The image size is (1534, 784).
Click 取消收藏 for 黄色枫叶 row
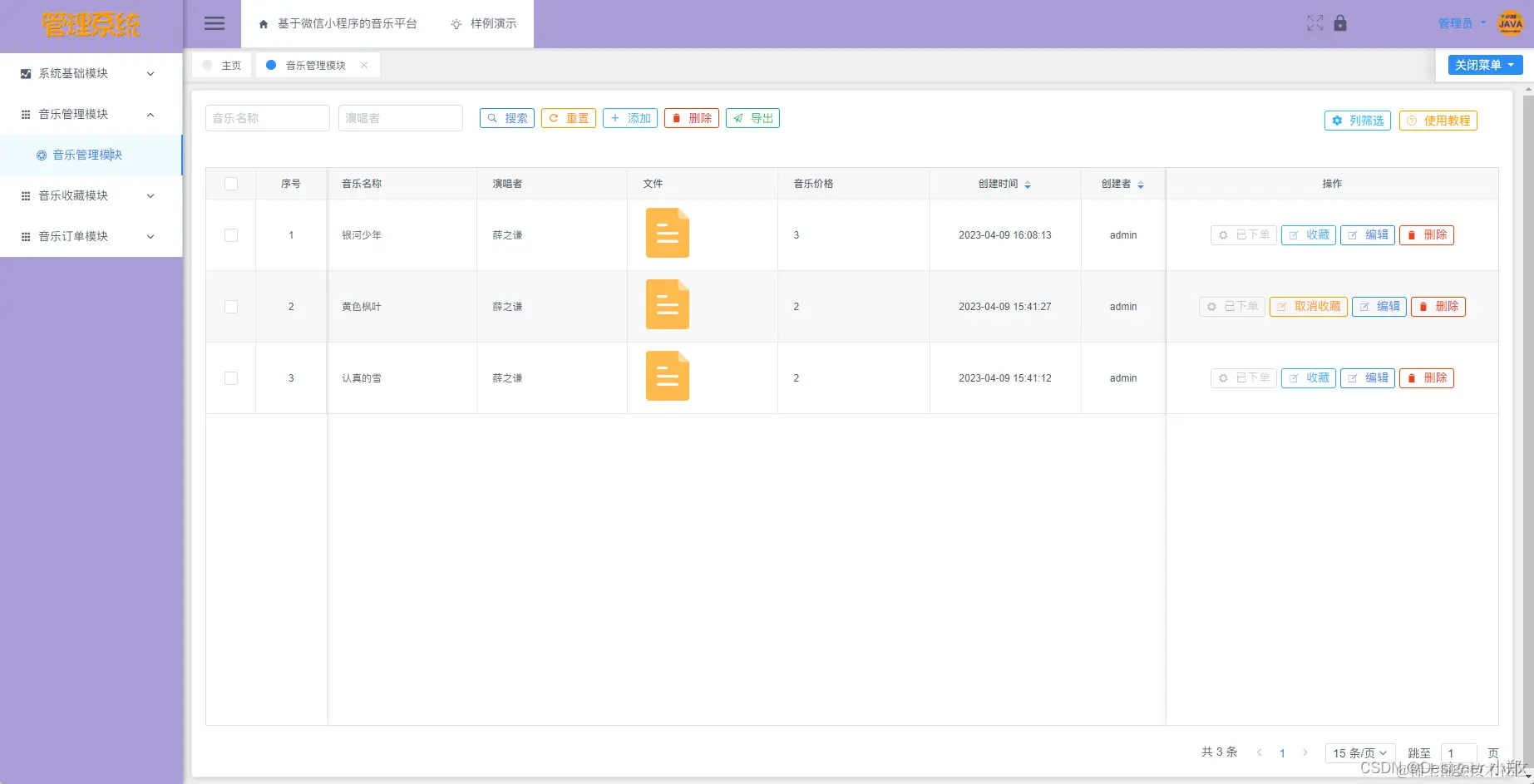[x=1309, y=307]
